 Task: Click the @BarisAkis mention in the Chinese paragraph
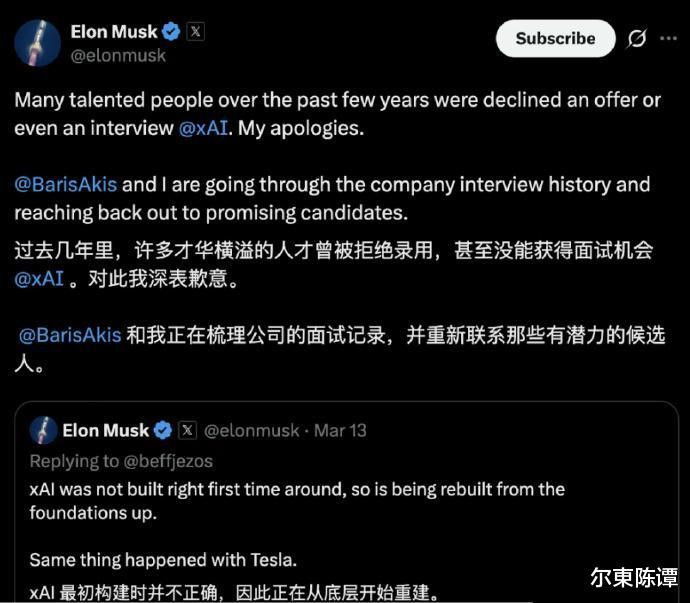(x=71, y=335)
